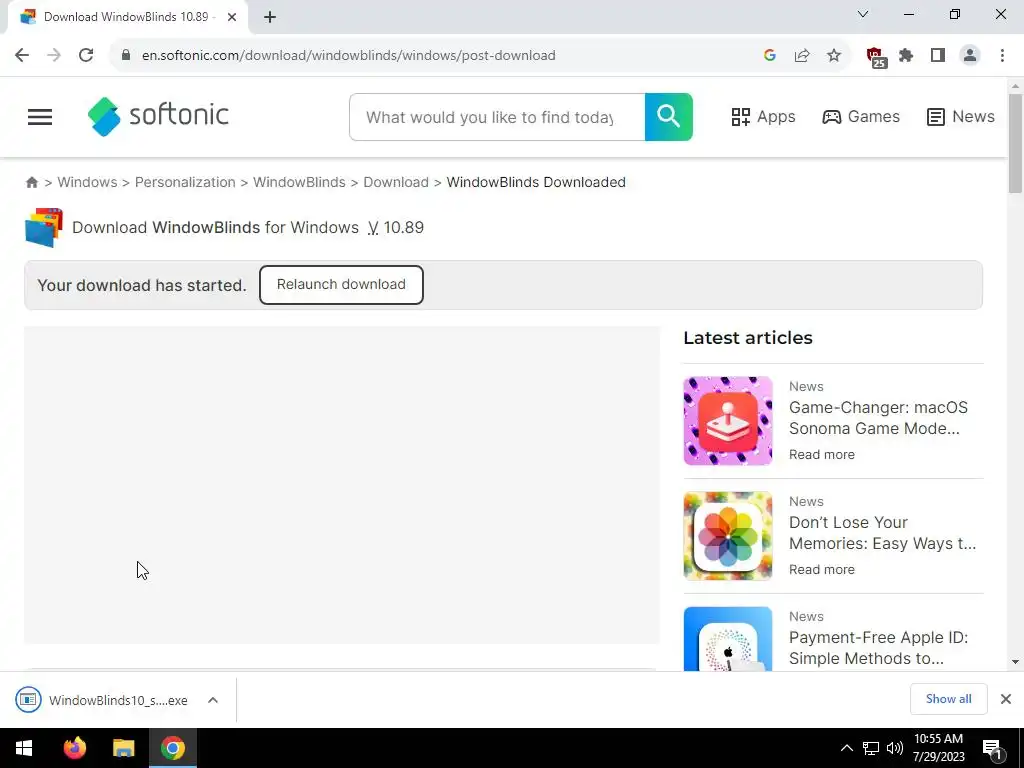The image size is (1024, 768).
Task: Open the Softonic hamburger menu
Action: point(40,117)
